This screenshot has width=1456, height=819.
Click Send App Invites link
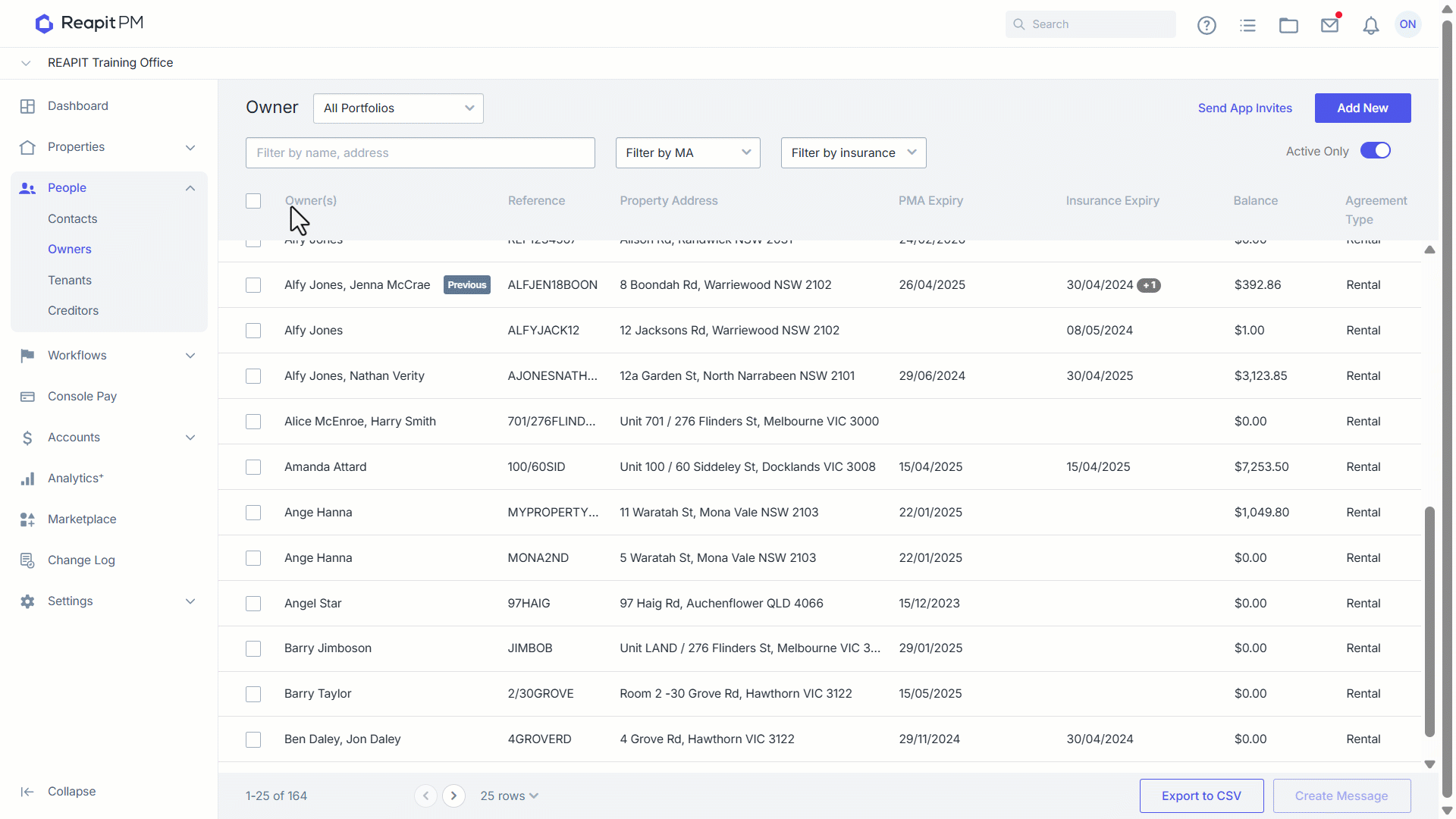tap(1245, 108)
